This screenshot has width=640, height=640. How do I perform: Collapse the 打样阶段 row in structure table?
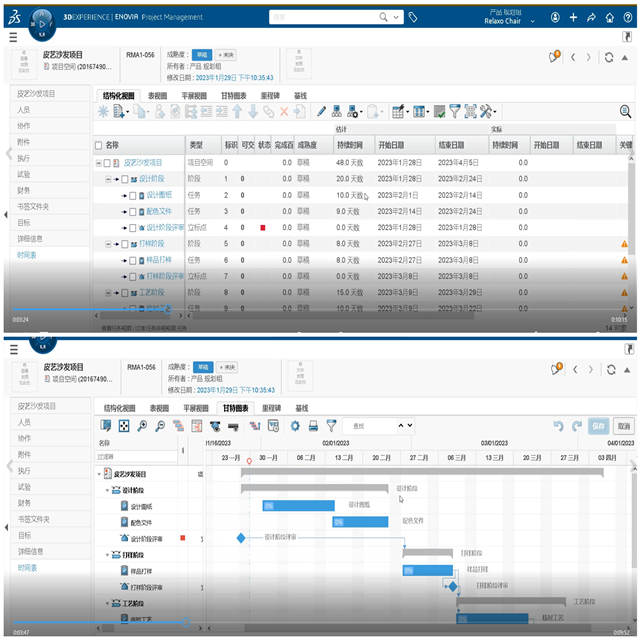pos(108,244)
